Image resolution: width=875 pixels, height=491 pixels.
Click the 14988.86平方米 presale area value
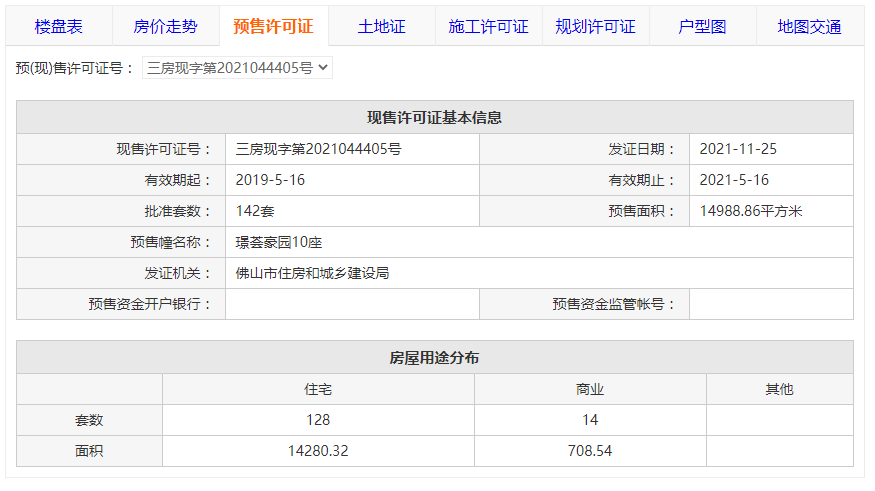click(x=751, y=211)
